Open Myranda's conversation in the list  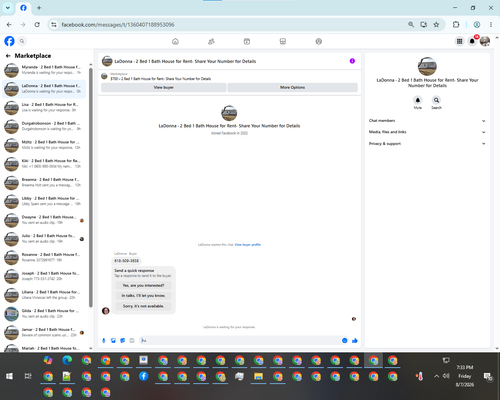click(x=44, y=70)
